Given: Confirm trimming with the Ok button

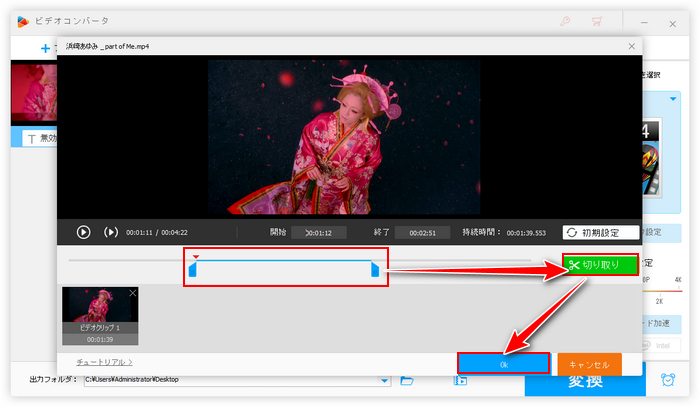Looking at the screenshot, I should pyautogui.click(x=503, y=364).
